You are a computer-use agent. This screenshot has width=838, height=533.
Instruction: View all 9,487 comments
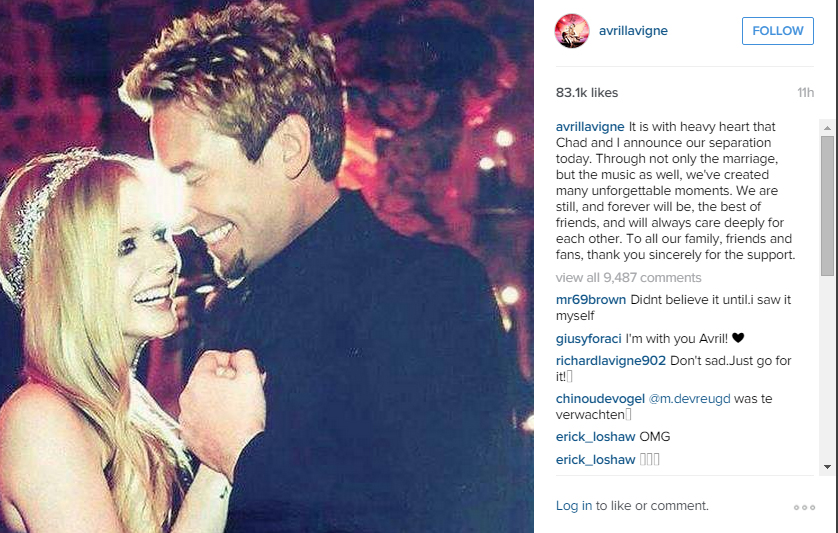coord(628,277)
